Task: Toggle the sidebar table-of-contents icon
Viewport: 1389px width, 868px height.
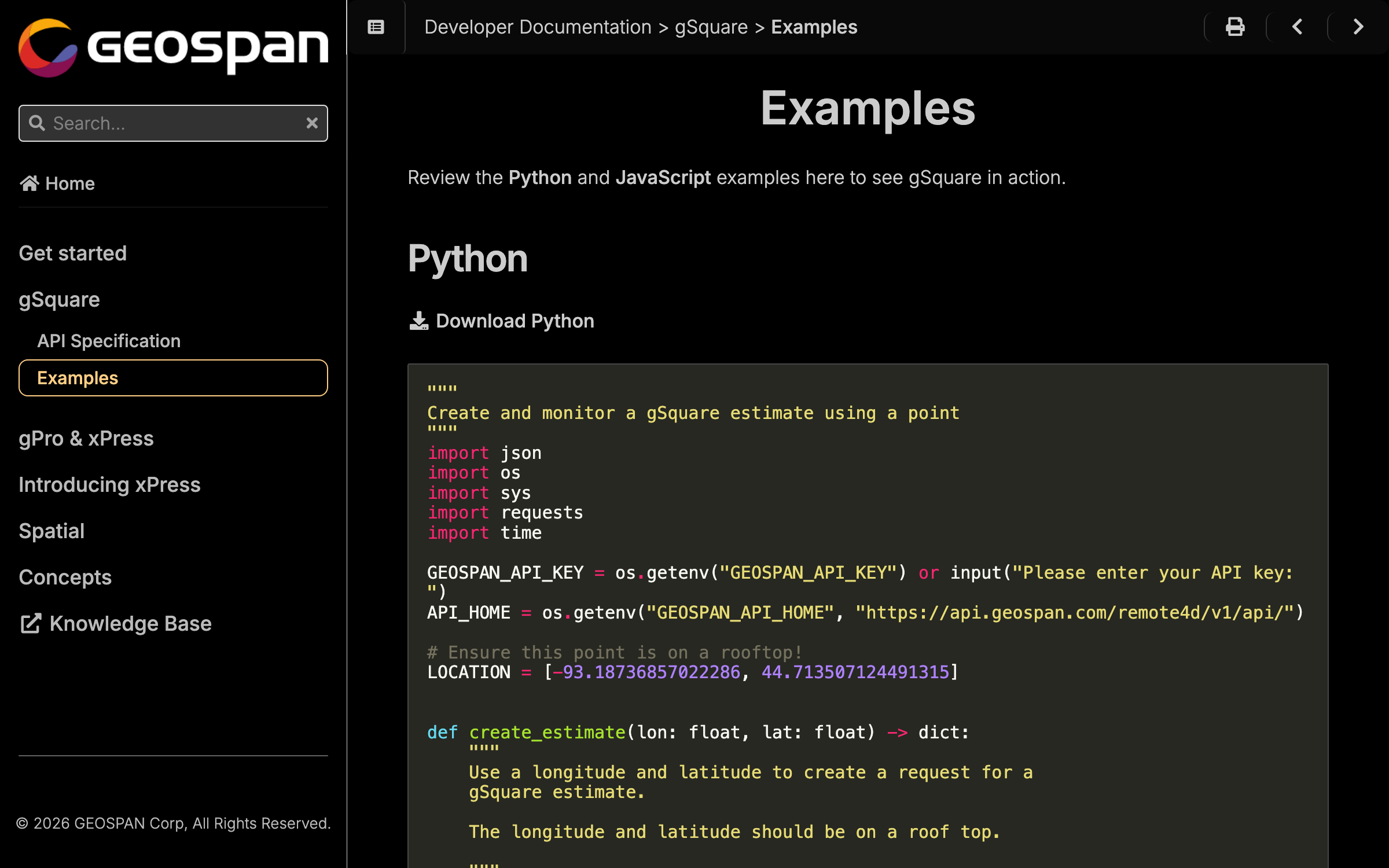Action: coord(376,27)
